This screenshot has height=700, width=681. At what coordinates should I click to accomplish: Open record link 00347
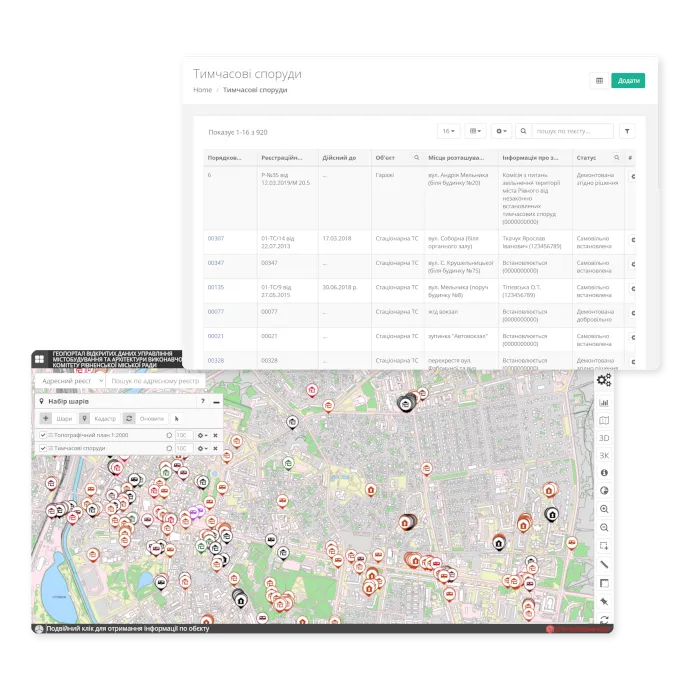click(216, 263)
